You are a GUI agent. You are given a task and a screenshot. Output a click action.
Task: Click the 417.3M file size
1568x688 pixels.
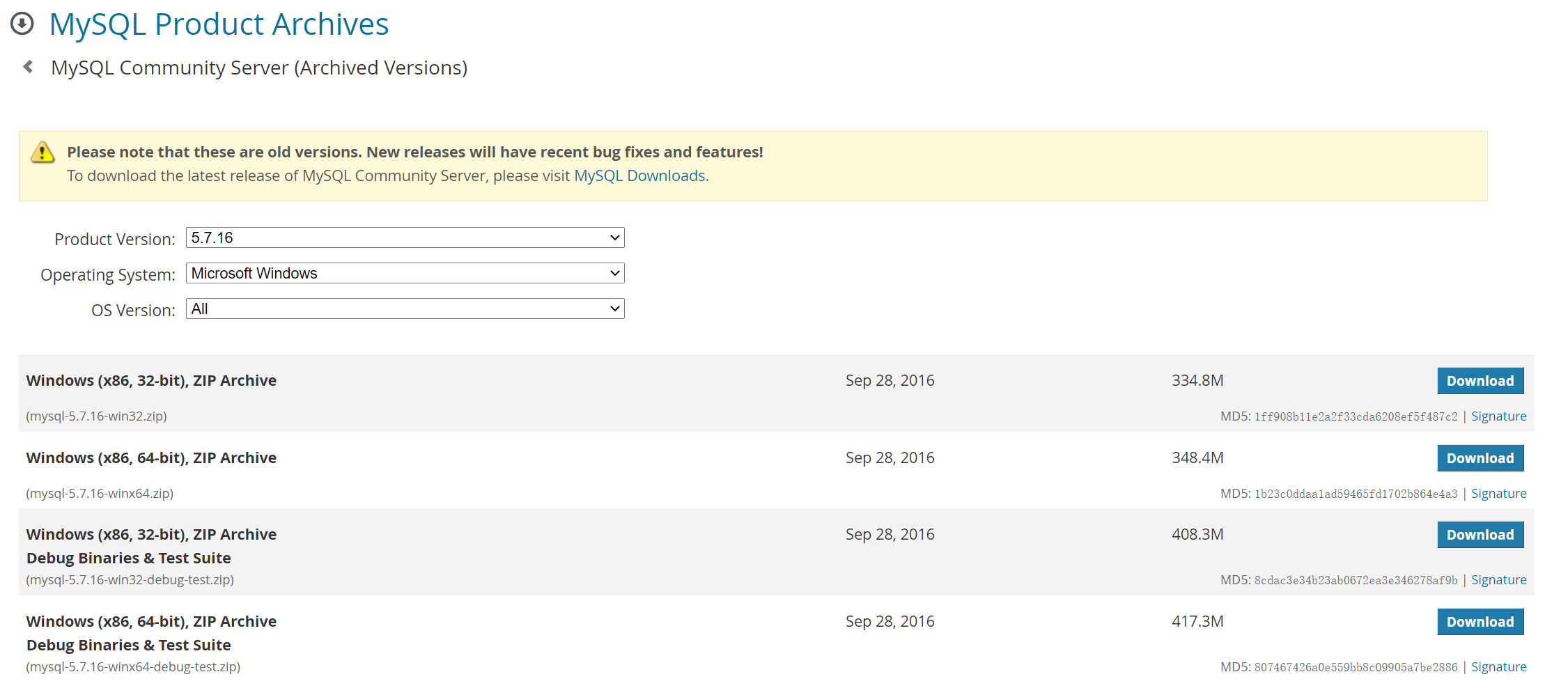(1197, 621)
